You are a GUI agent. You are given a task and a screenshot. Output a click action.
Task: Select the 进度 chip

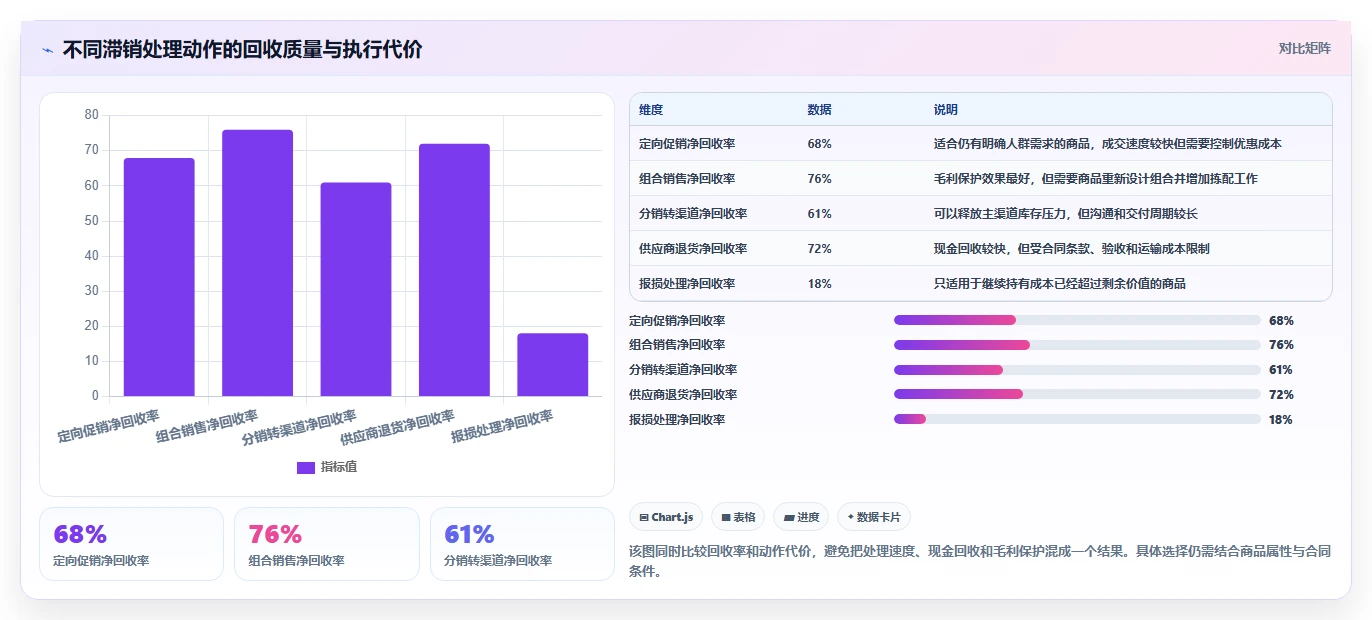802,517
